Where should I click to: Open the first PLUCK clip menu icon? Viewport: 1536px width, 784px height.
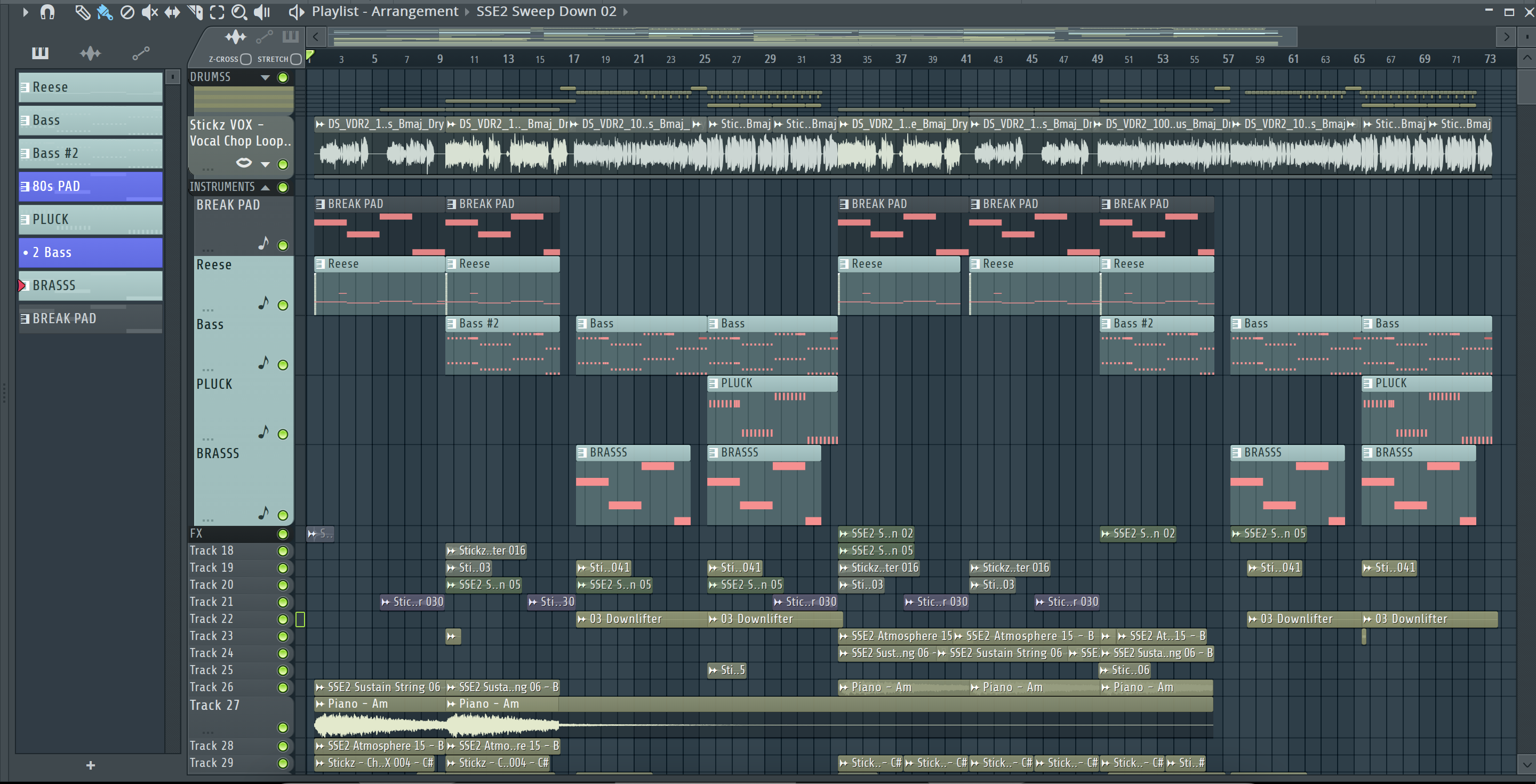(713, 383)
